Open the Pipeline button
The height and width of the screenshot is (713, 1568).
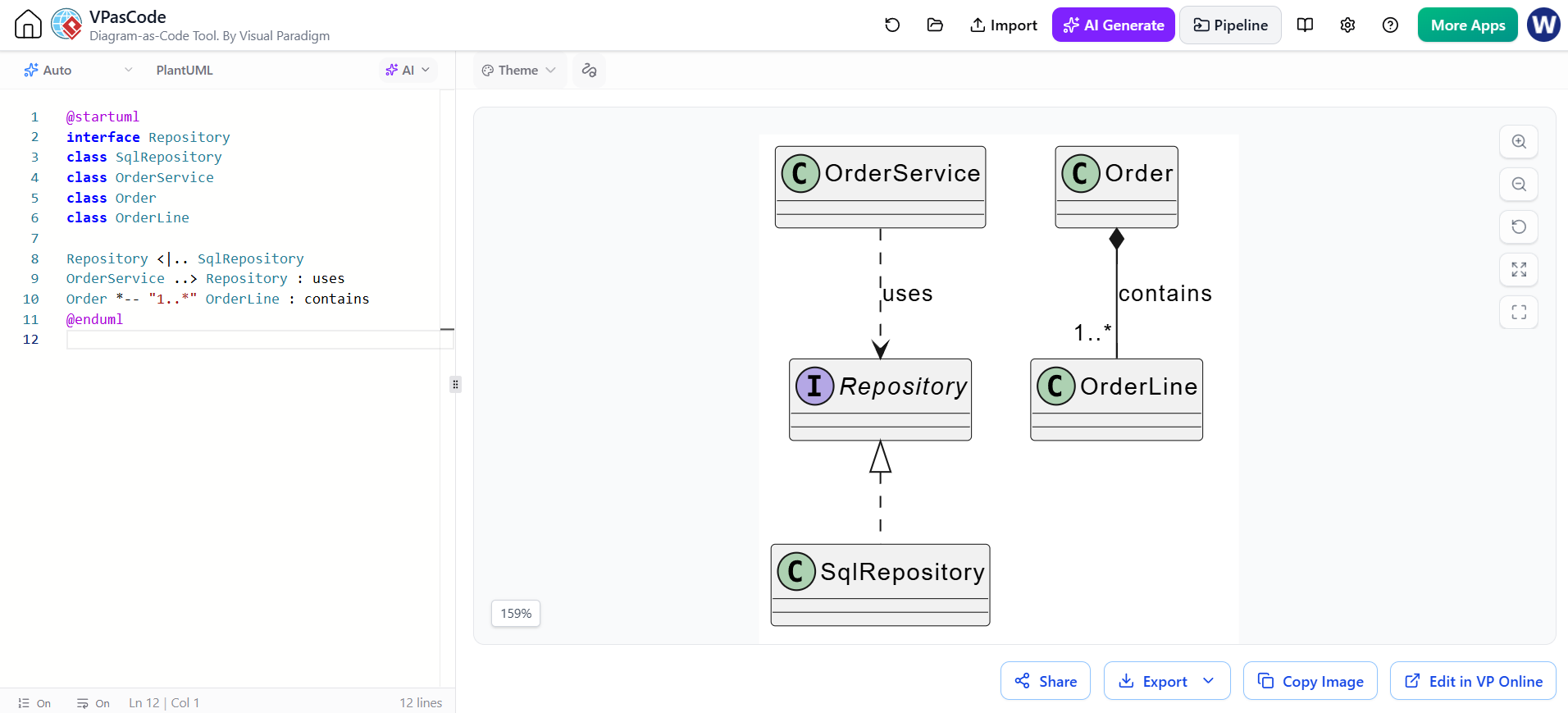(x=1230, y=25)
